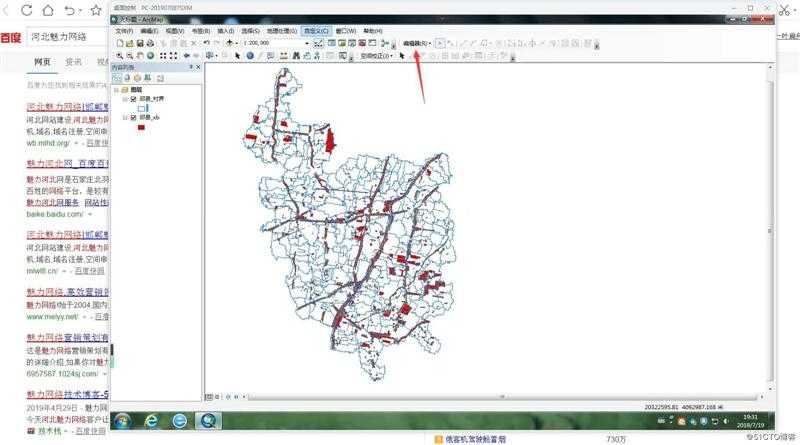Open Select Features tool dropdown arrow
800x445 pixels.
pyautogui.click(x=217, y=56)
